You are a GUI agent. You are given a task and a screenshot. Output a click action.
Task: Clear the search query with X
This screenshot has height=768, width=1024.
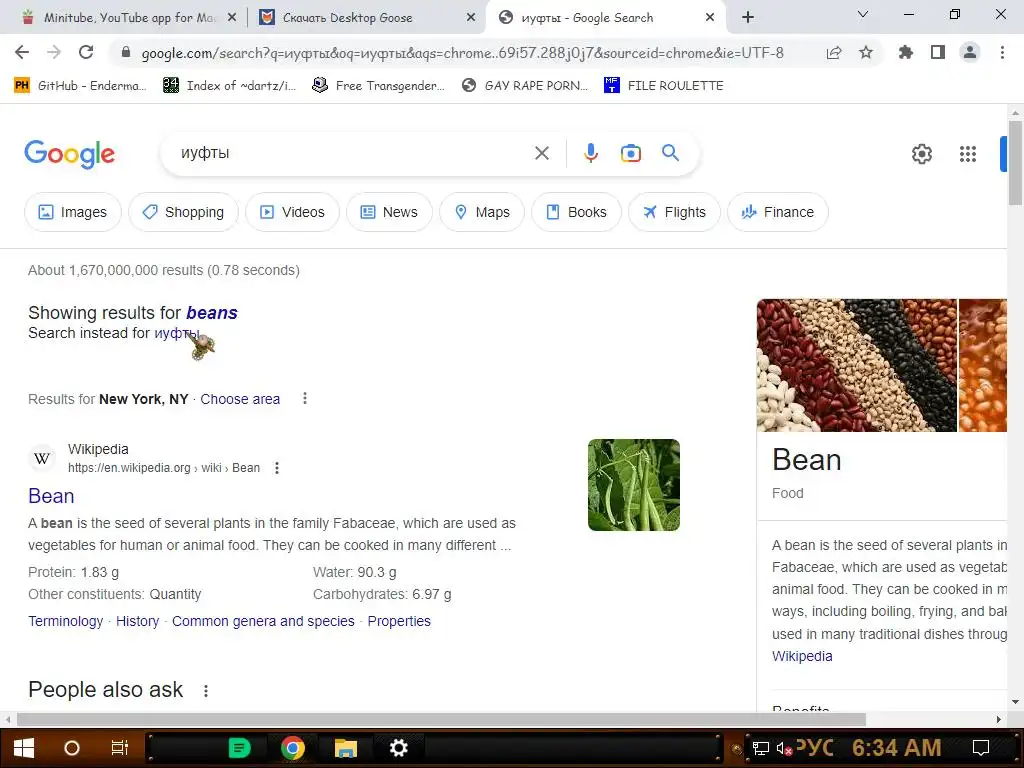tap(542, 153)
